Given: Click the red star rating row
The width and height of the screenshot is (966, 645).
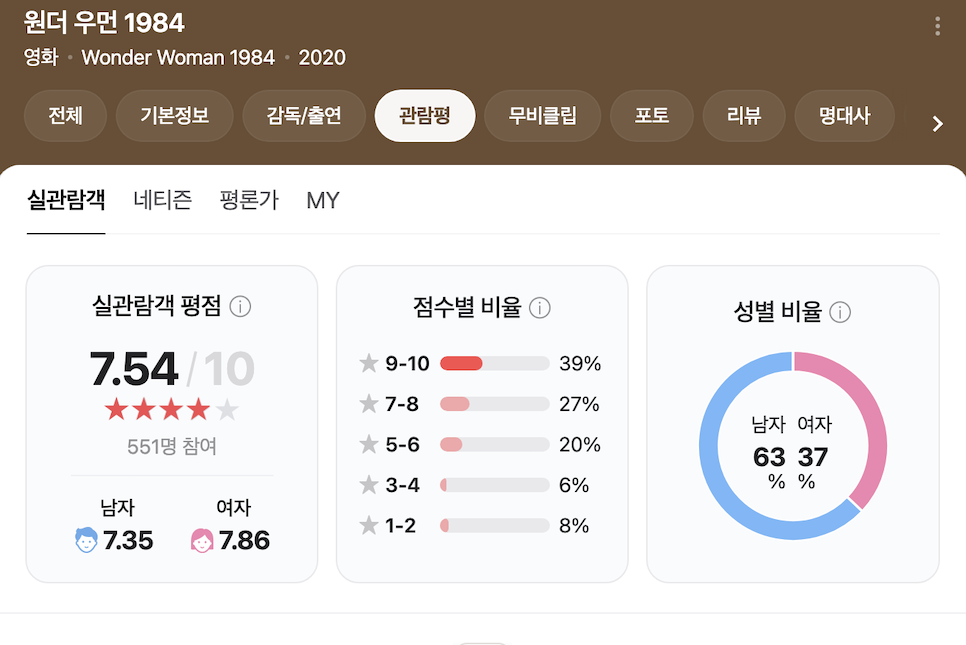Looking at the screenshot, I should (x=171, y=409).
